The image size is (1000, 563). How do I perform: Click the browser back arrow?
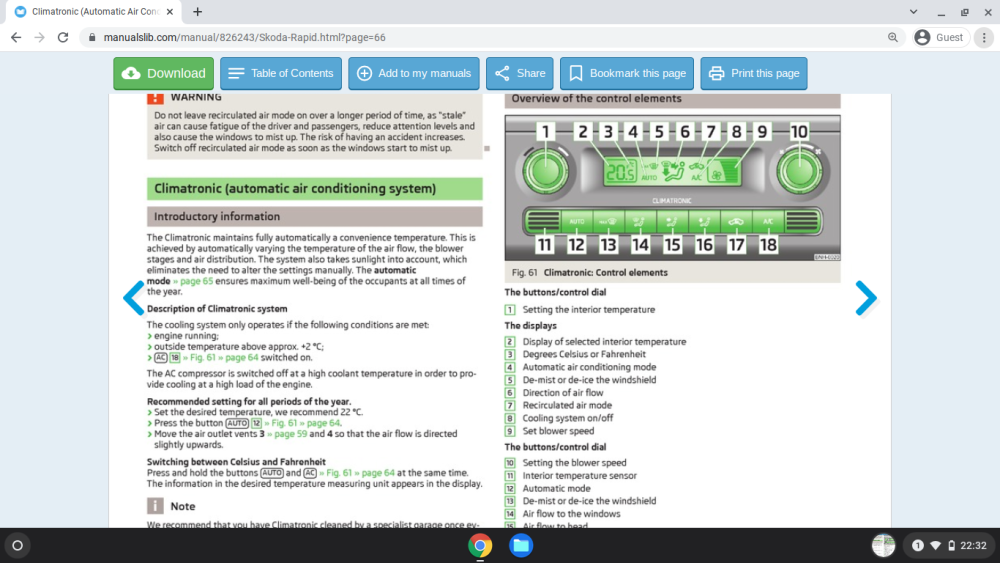pos(16,38)
